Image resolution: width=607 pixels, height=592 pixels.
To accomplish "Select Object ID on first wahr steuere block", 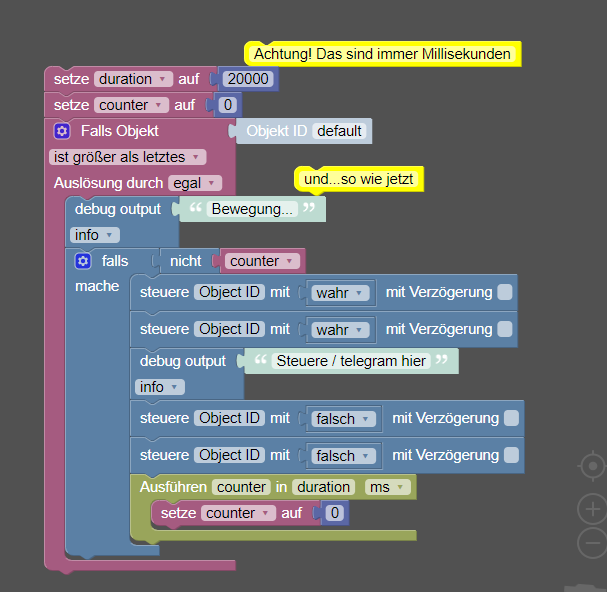I will (x=229, y=292).
